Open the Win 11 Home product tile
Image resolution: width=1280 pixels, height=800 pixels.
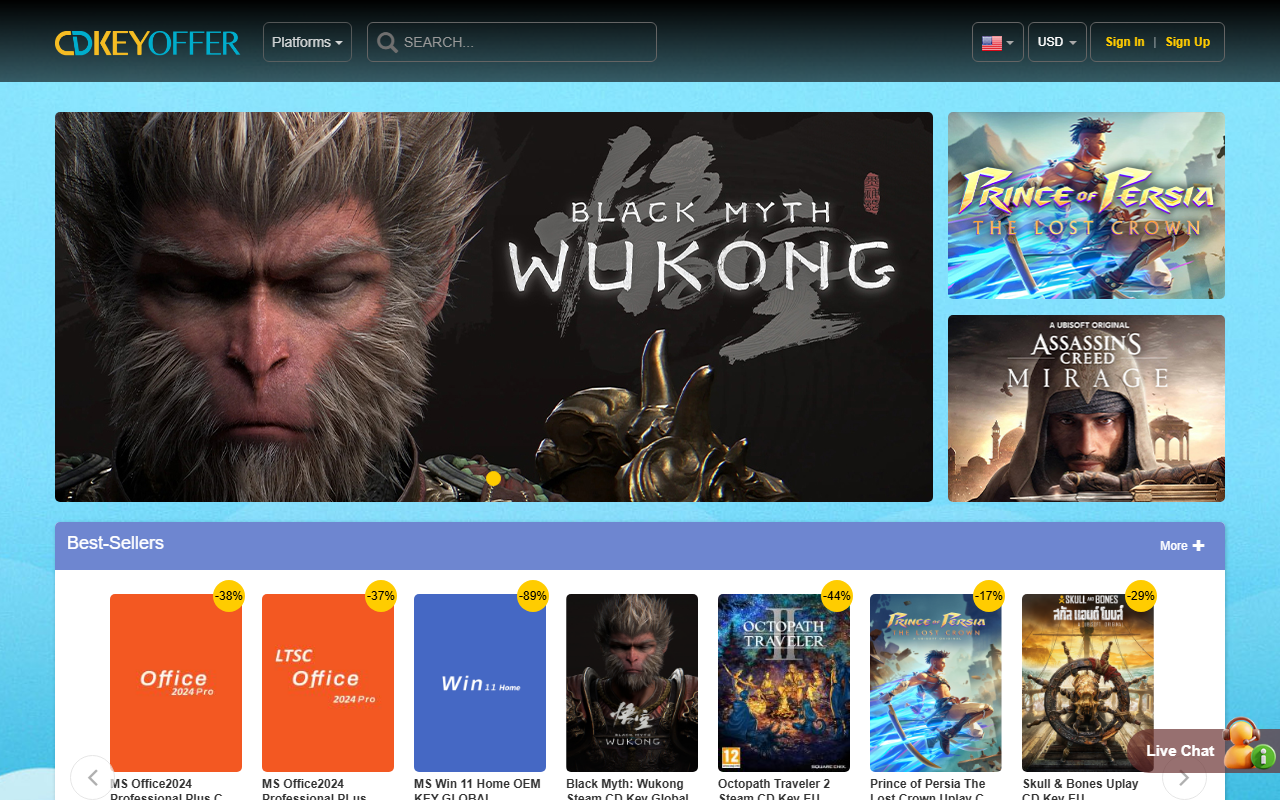(480, 683)
